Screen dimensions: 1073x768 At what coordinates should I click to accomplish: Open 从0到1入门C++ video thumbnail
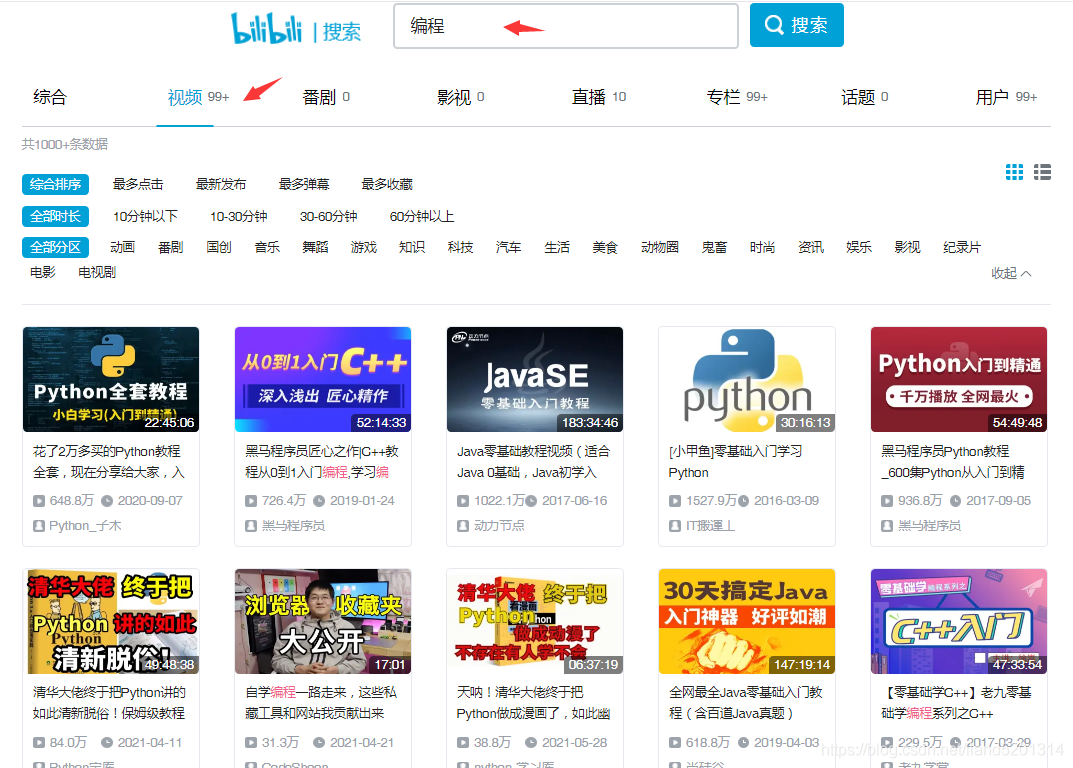(323, 379)
